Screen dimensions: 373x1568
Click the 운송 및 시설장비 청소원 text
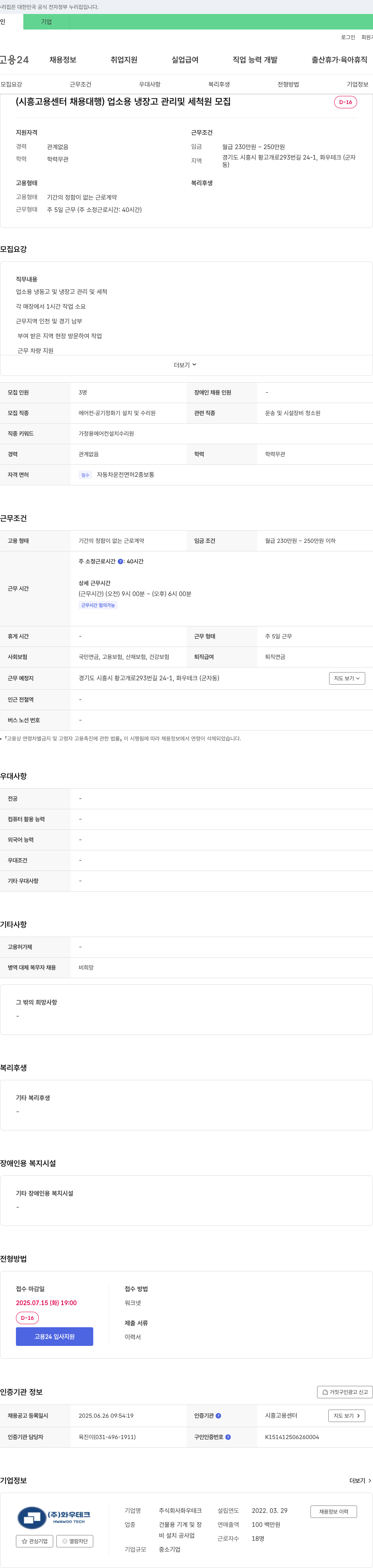[293, 413]
